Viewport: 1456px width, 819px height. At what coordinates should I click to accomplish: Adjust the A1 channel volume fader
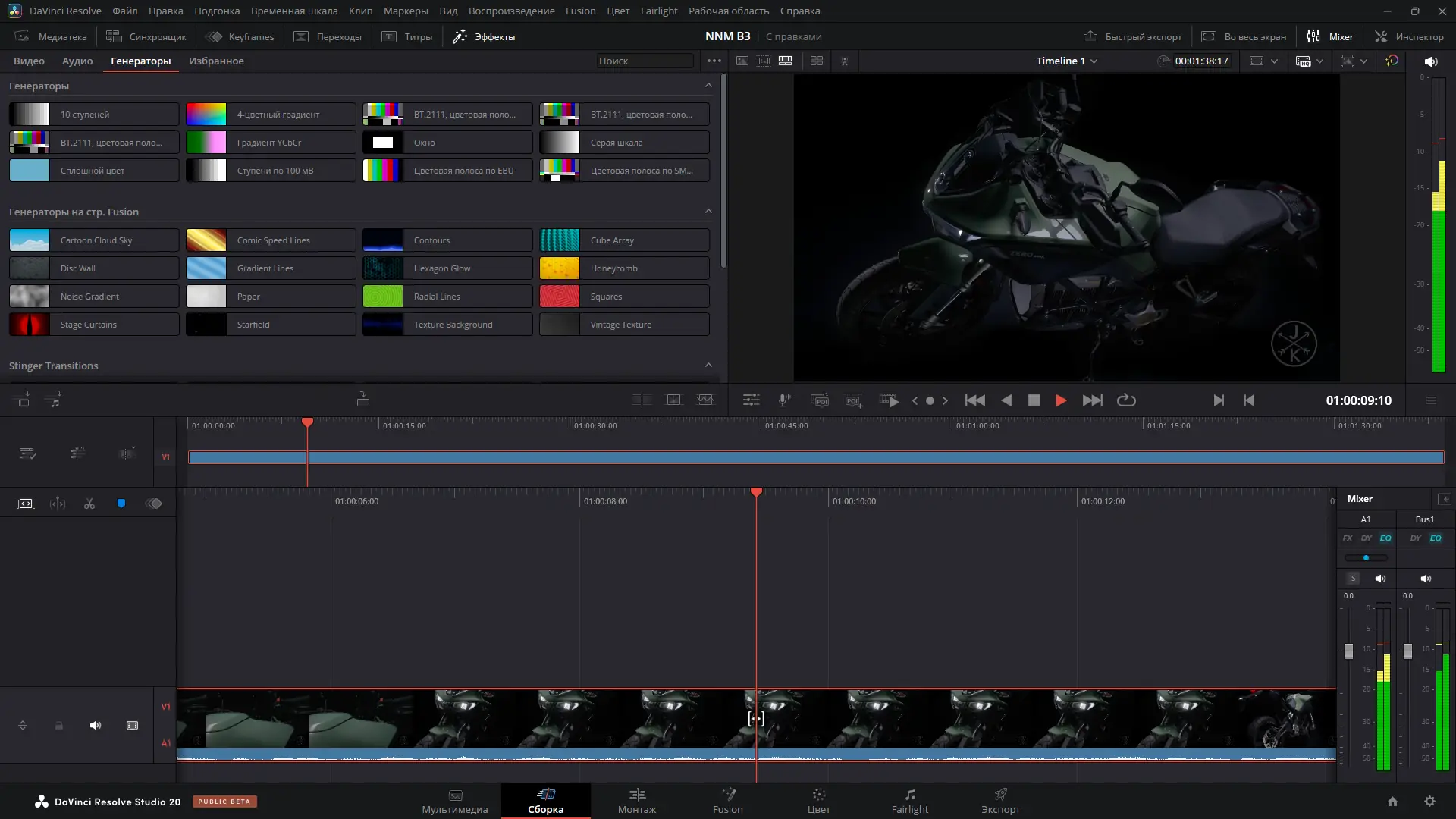point(1348,651)
